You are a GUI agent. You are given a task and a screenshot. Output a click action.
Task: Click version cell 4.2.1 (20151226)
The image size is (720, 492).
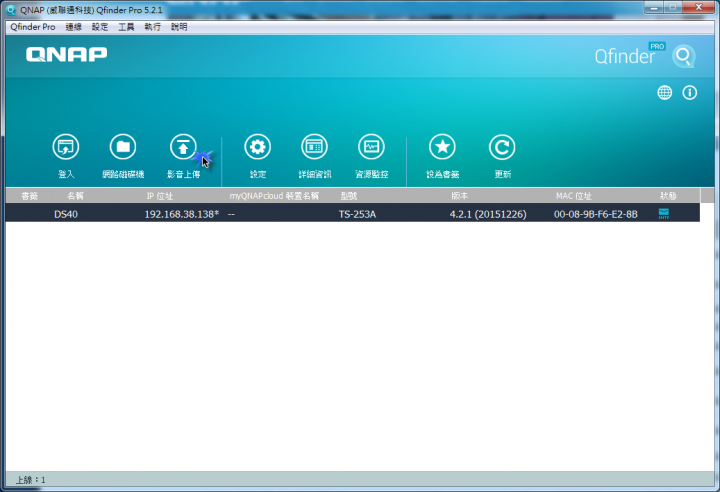click(488, 214)
